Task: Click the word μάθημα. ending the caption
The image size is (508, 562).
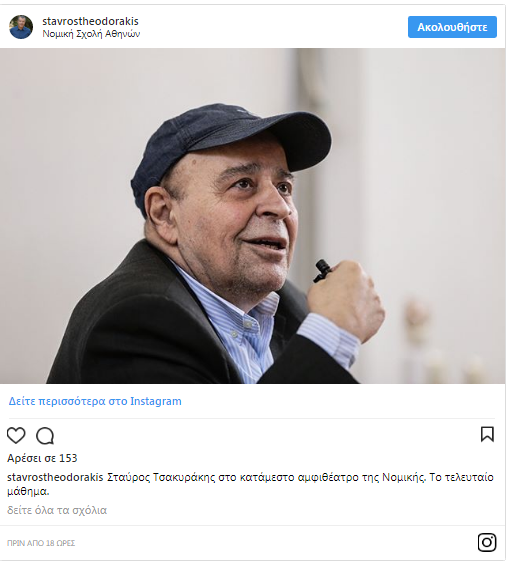Action: 28,492
